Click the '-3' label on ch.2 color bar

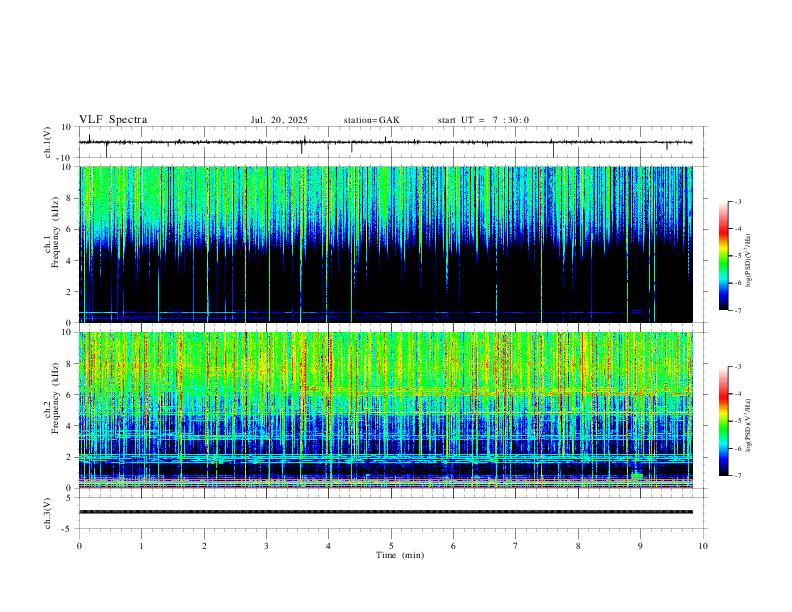[738, 367]
